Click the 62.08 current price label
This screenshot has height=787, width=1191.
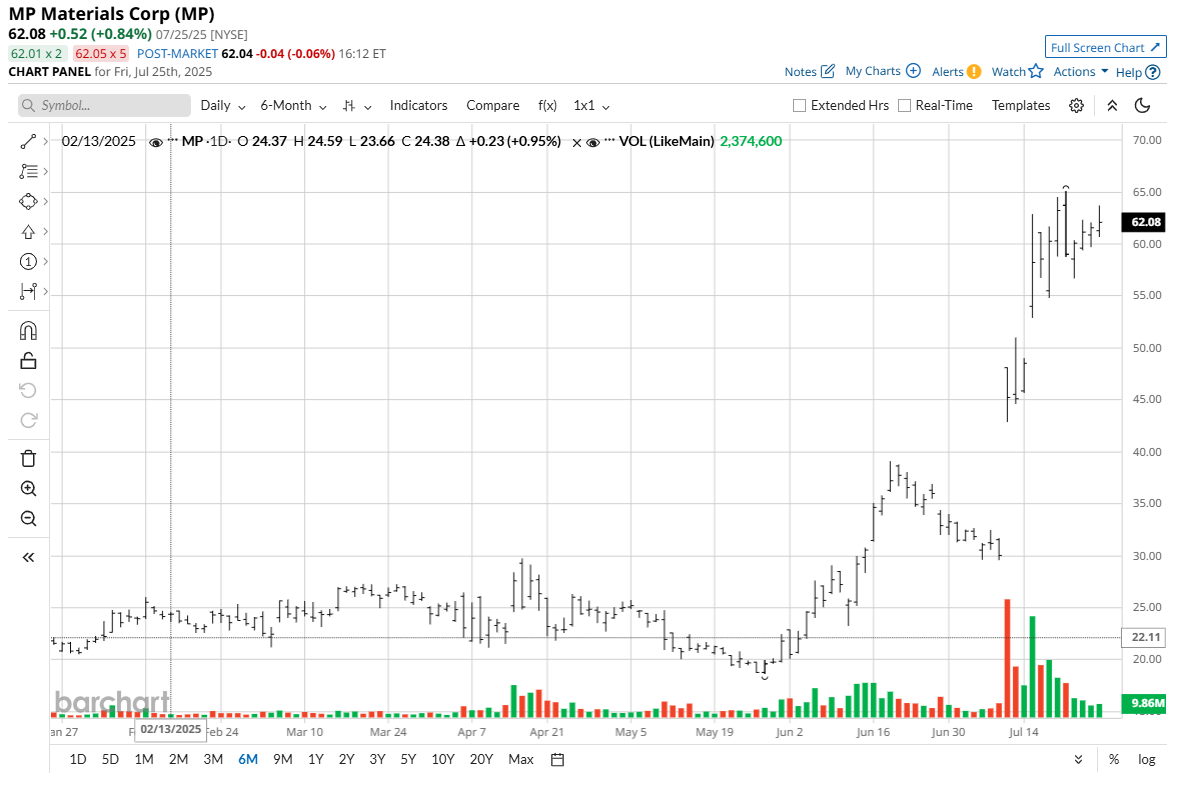coord(1145,222)
